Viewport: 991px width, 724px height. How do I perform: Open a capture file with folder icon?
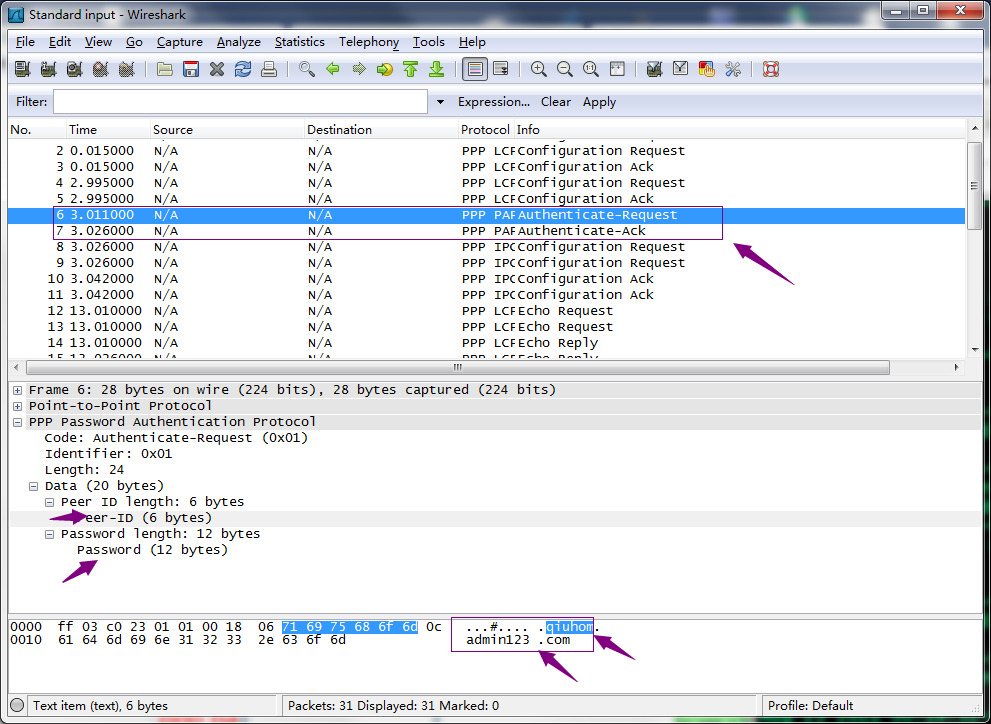click(165, 69)
